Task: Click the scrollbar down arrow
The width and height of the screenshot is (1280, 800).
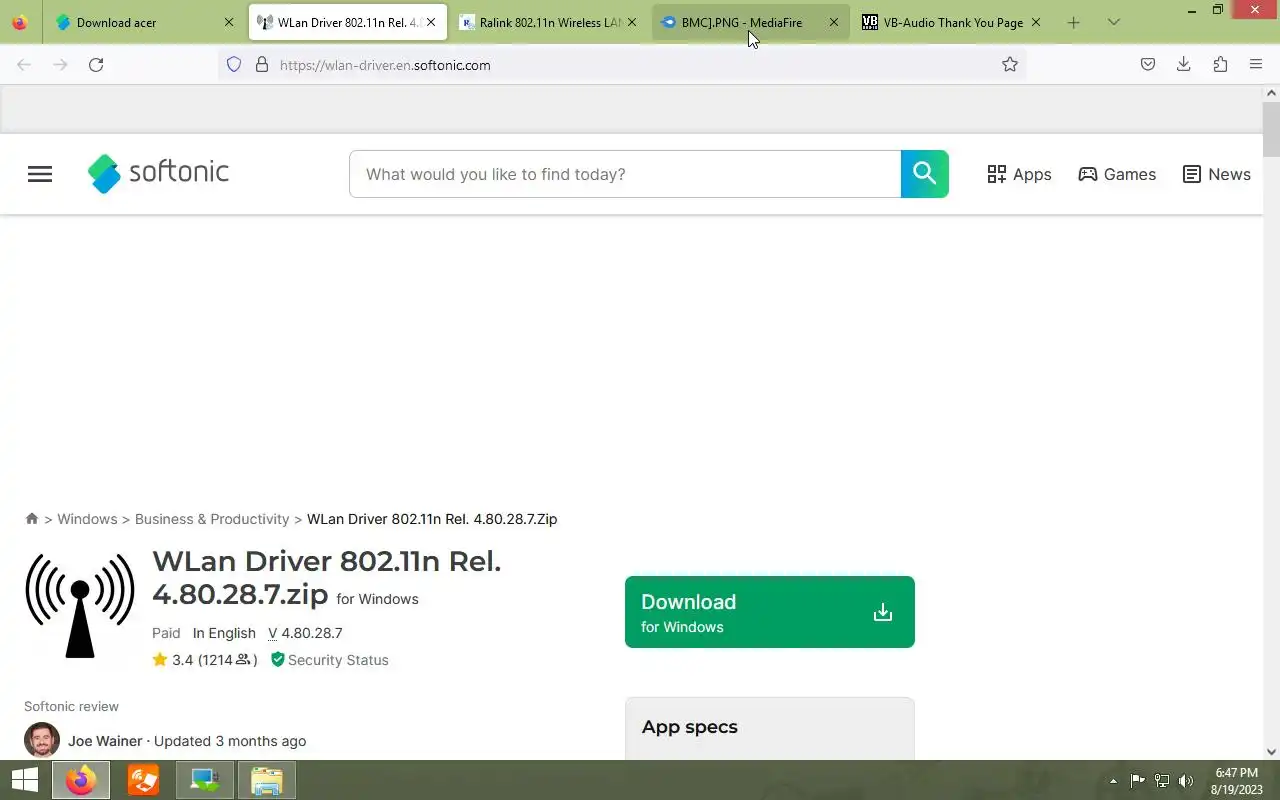Action: (1271, 752)
